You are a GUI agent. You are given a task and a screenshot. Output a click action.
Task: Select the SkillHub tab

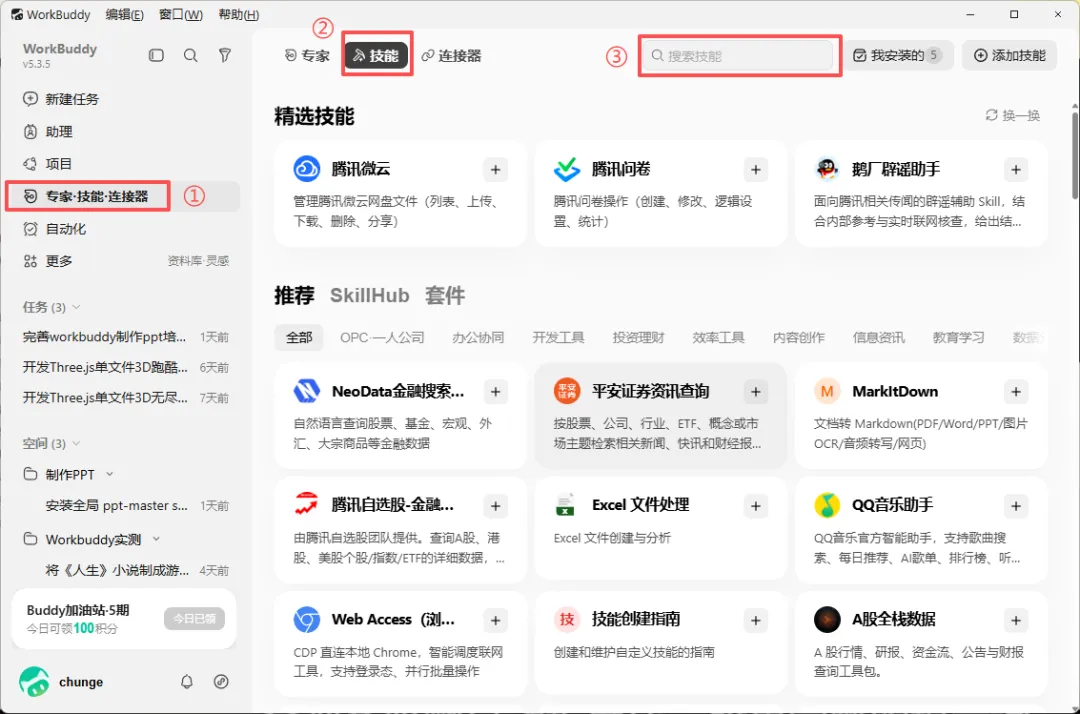[369, 295]
